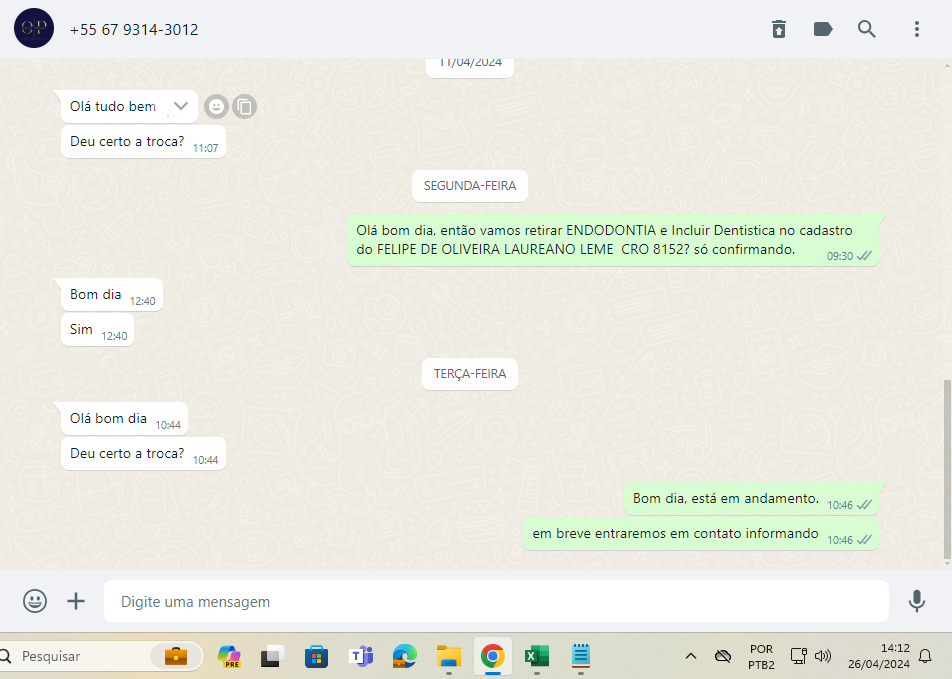Click the 'Deu certo a troca?' 11:07 message

point(143,142)
